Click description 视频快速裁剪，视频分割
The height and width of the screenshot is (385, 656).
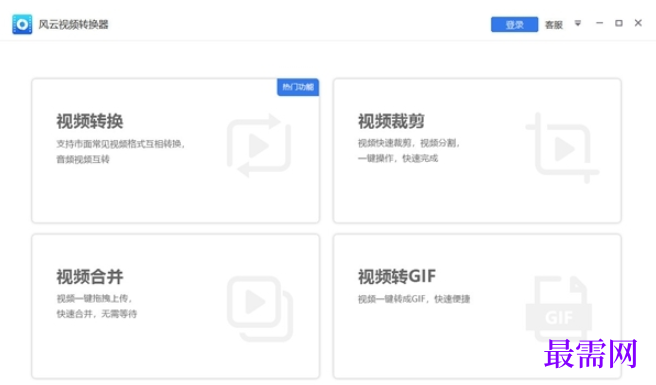point(409,143)
